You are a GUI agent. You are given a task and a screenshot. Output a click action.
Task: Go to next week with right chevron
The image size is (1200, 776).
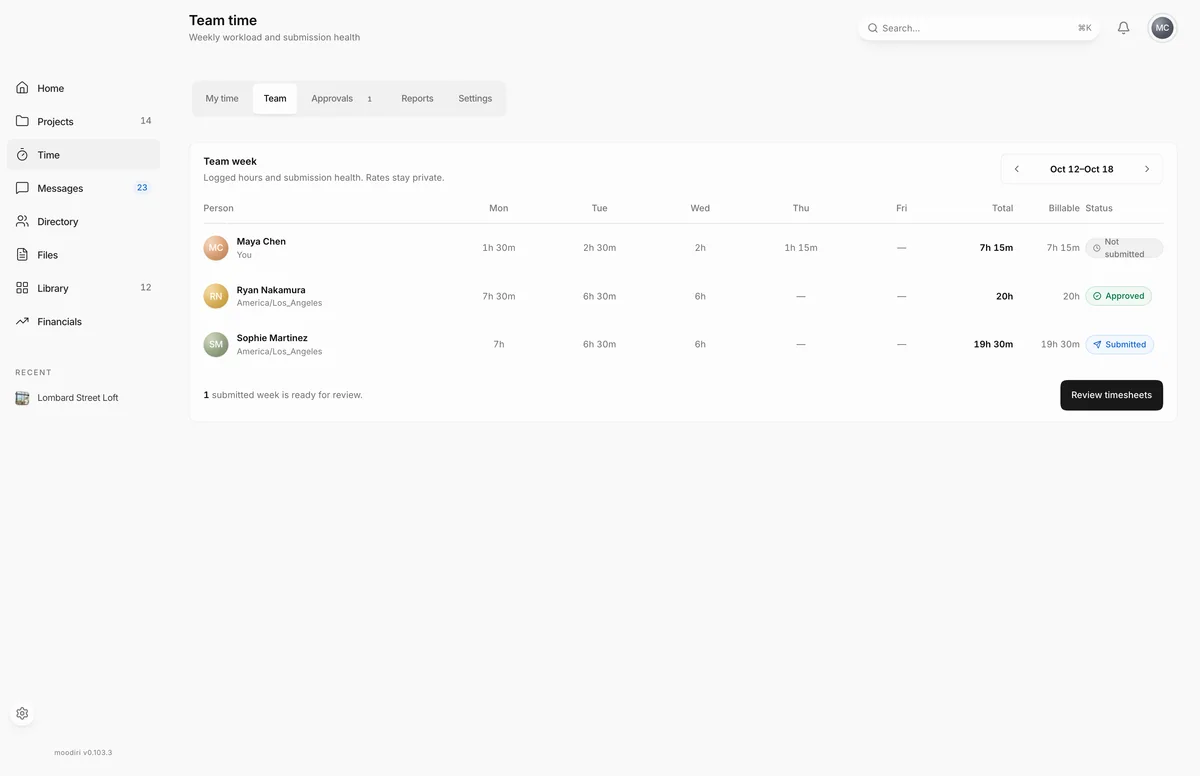coord(1147,169)
